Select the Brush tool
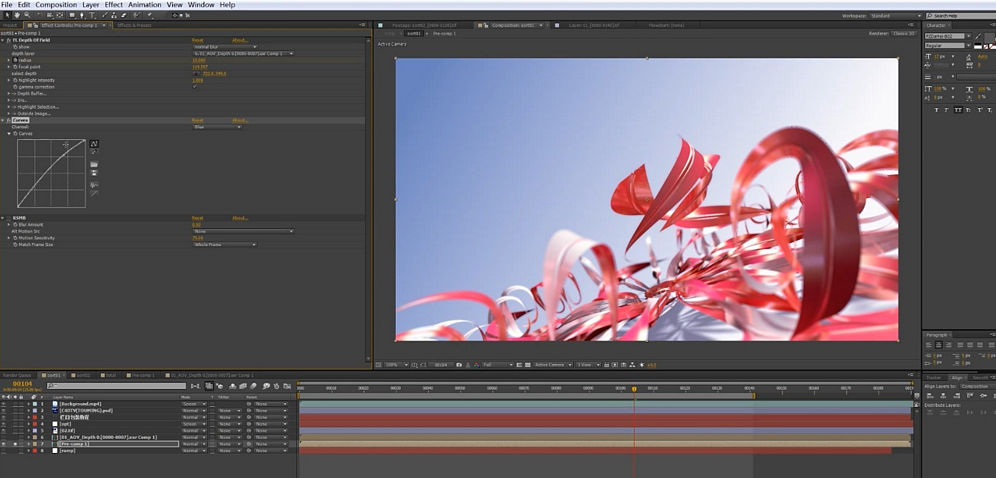Screen dimensions: 996x478 coord(105,15)
